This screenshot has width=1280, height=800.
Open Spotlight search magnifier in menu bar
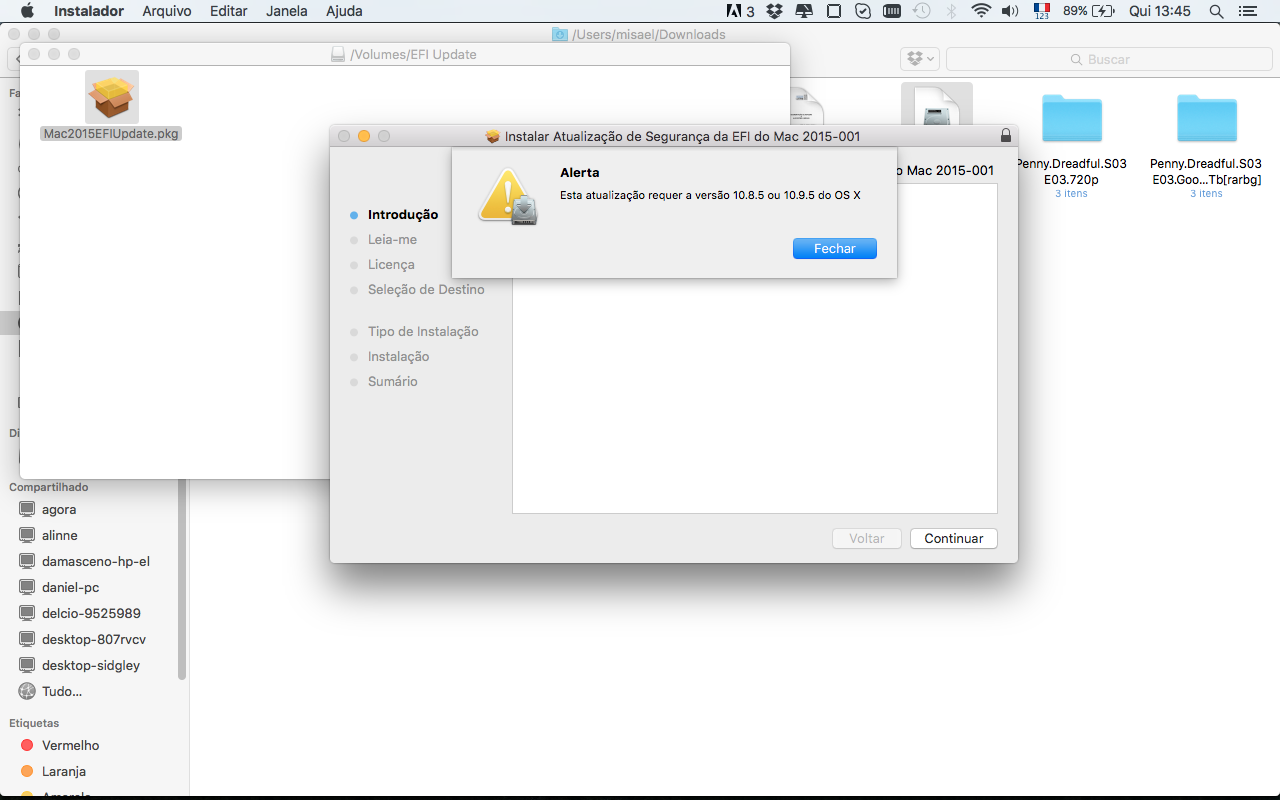pos(1216,11)
